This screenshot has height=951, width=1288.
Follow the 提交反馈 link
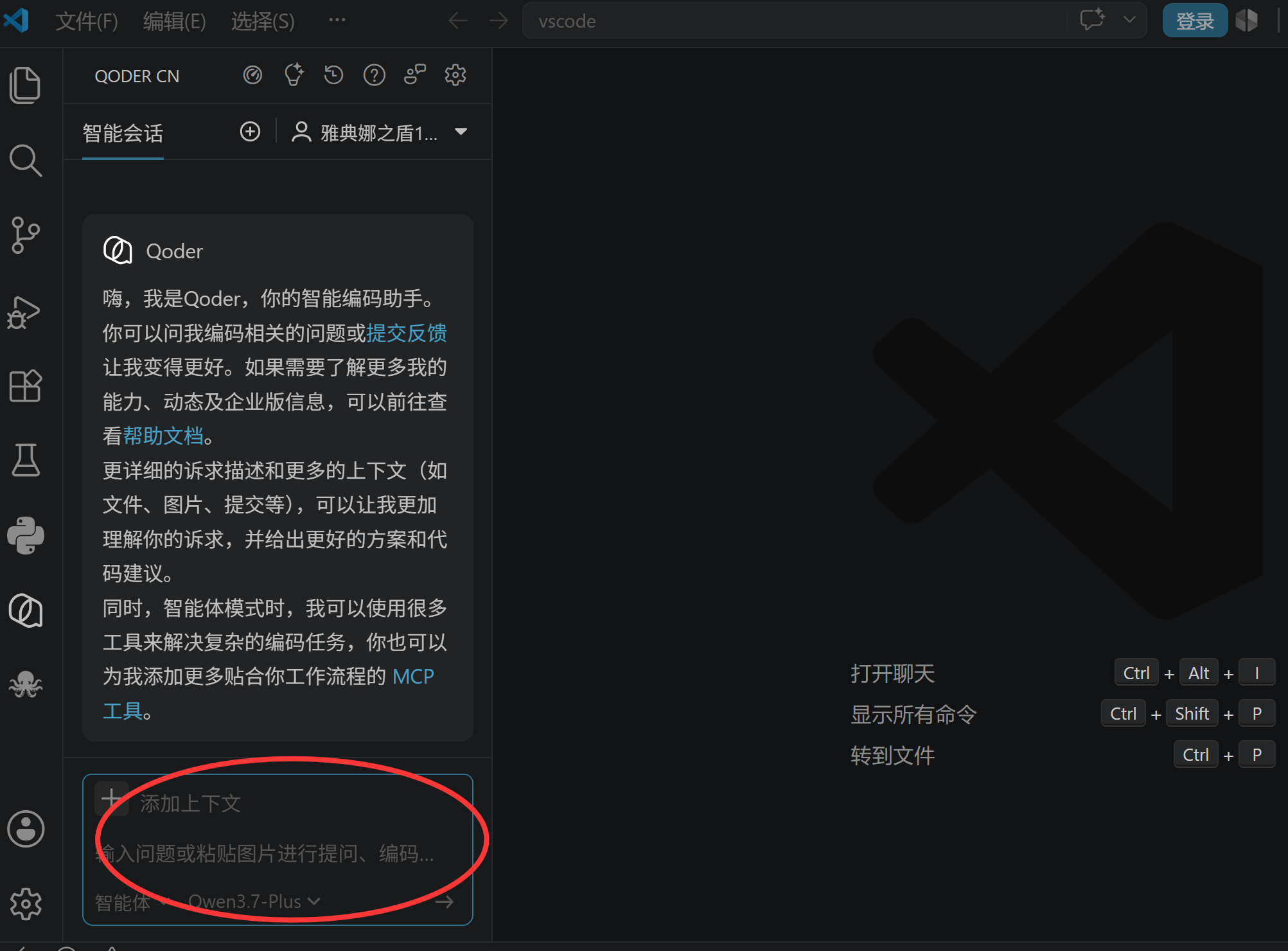coord(407,333)
